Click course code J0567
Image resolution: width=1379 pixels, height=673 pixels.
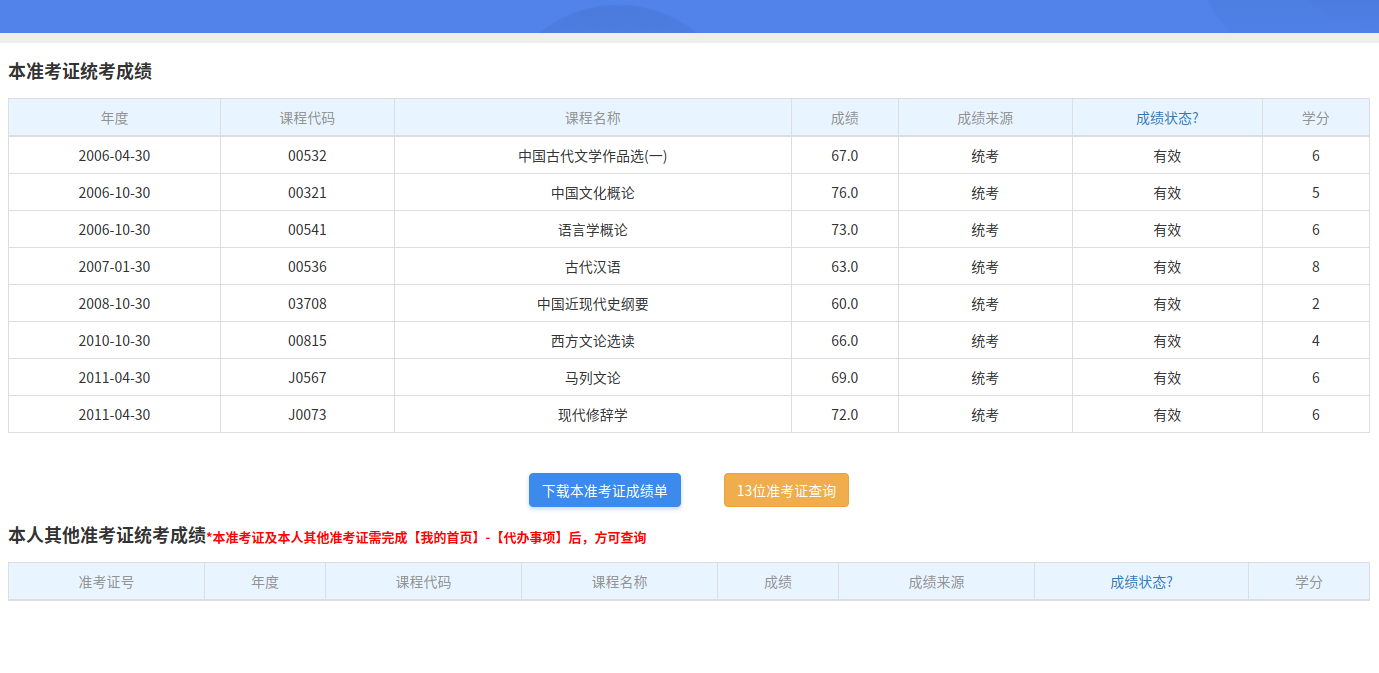307,378
